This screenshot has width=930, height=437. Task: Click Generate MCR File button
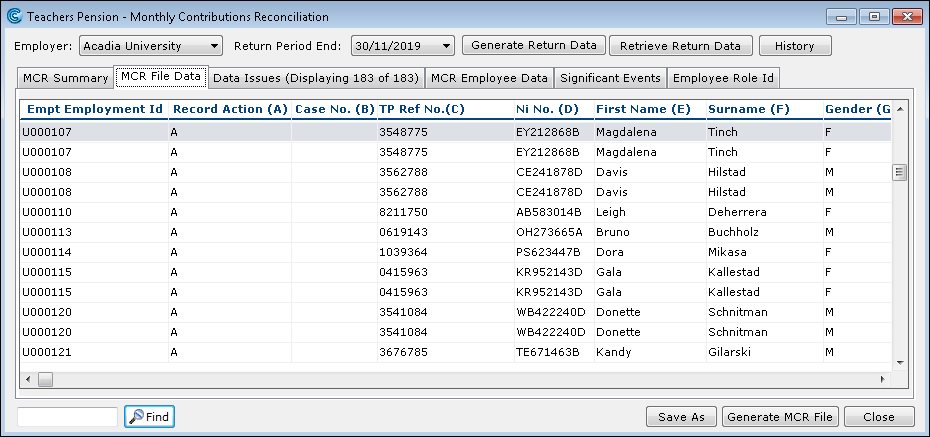click(781, 417)
